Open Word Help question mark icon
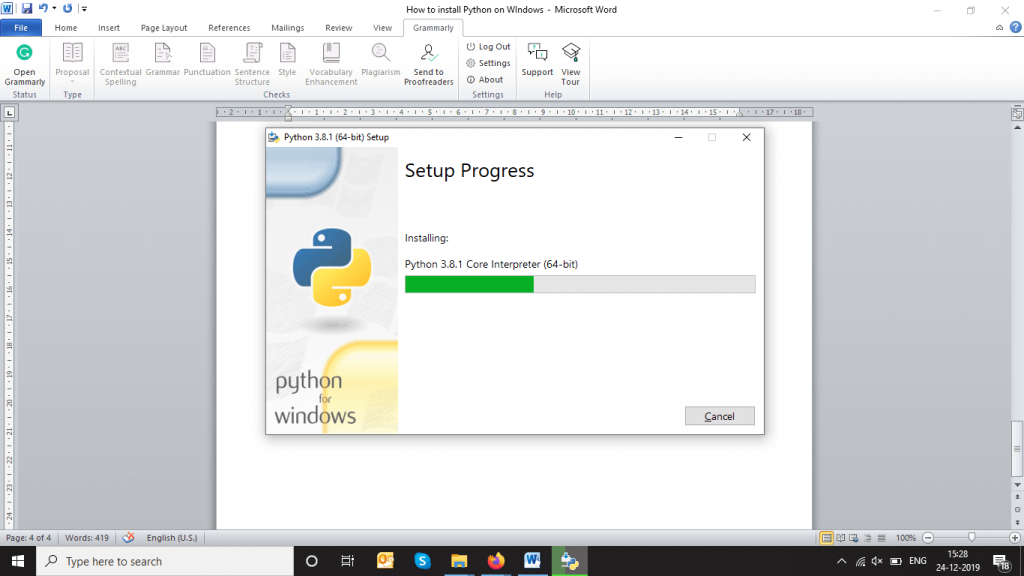1024x576 pixels. click(1016, 27)
